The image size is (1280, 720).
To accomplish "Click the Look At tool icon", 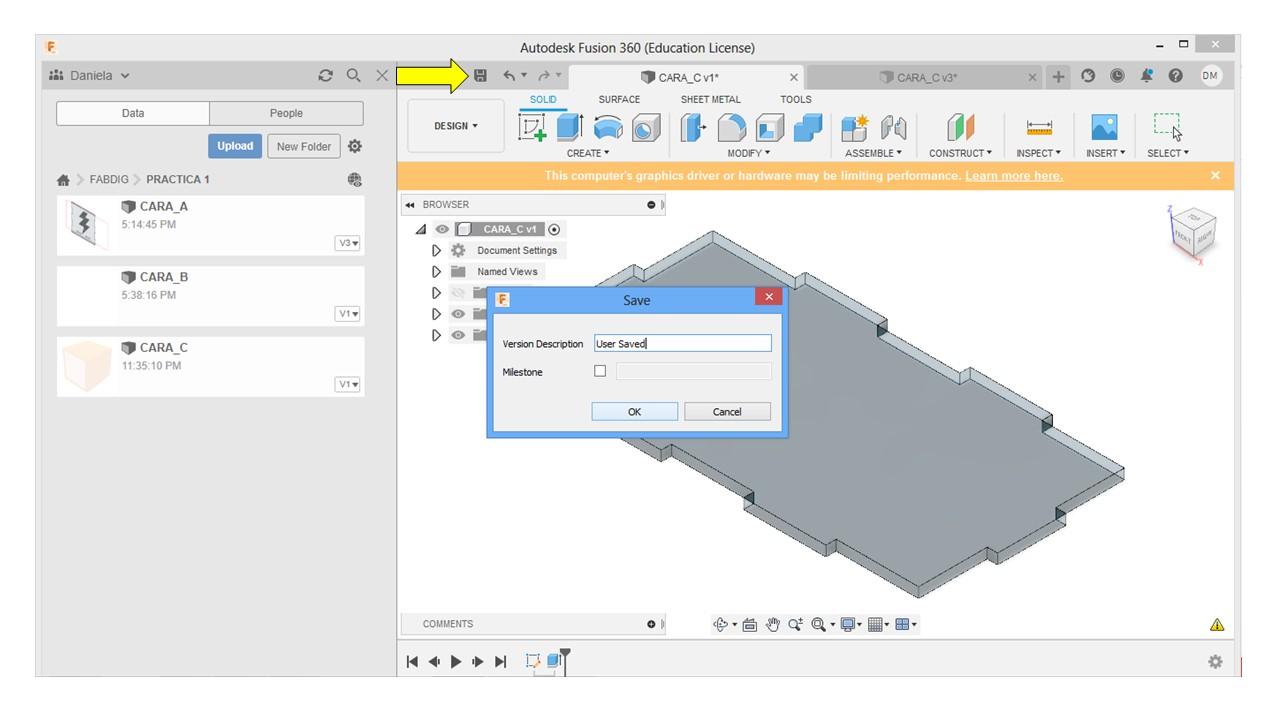I will pos(750,624).
